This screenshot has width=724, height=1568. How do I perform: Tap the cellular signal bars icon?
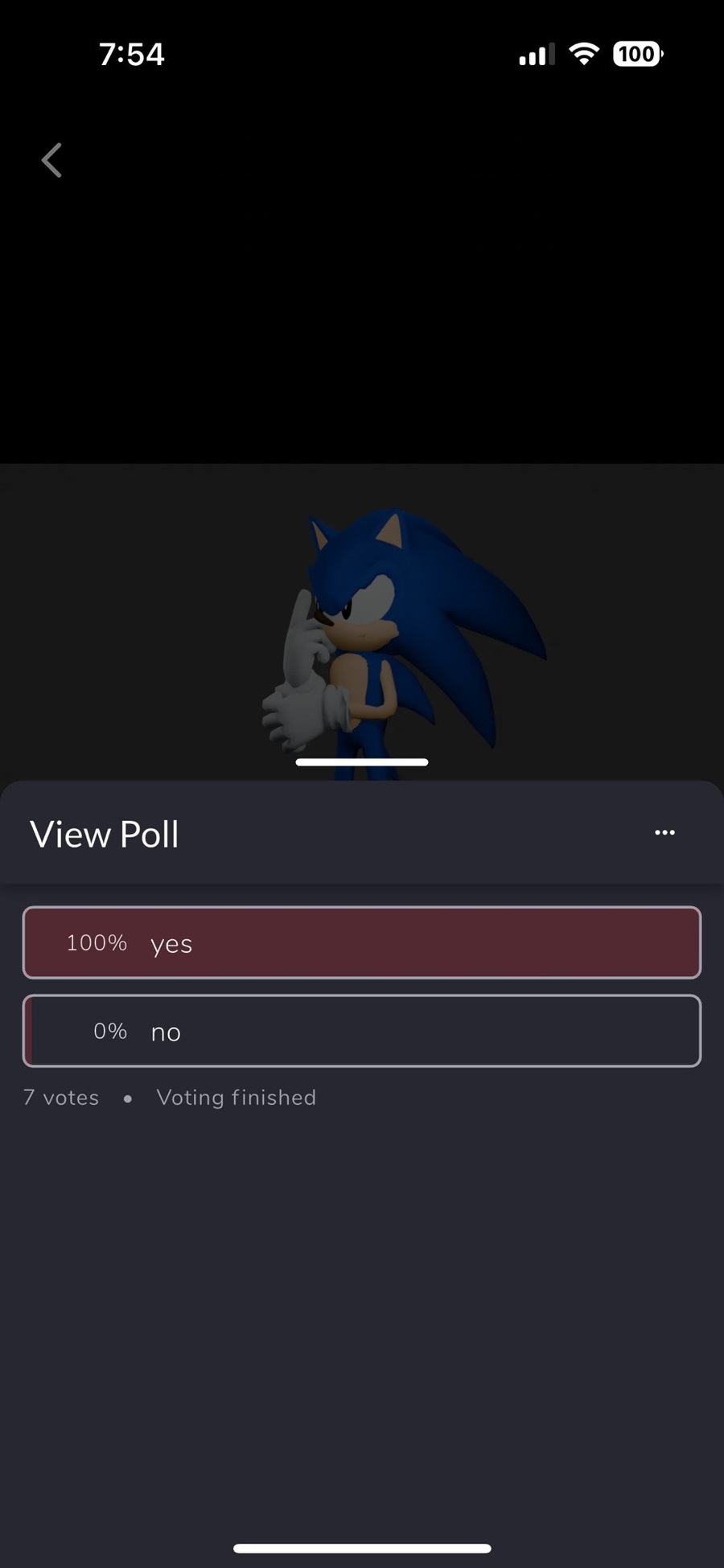coord(537,55)
